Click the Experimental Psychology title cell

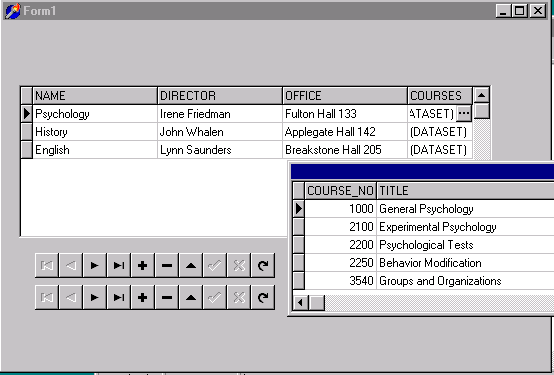coord(465,227)
